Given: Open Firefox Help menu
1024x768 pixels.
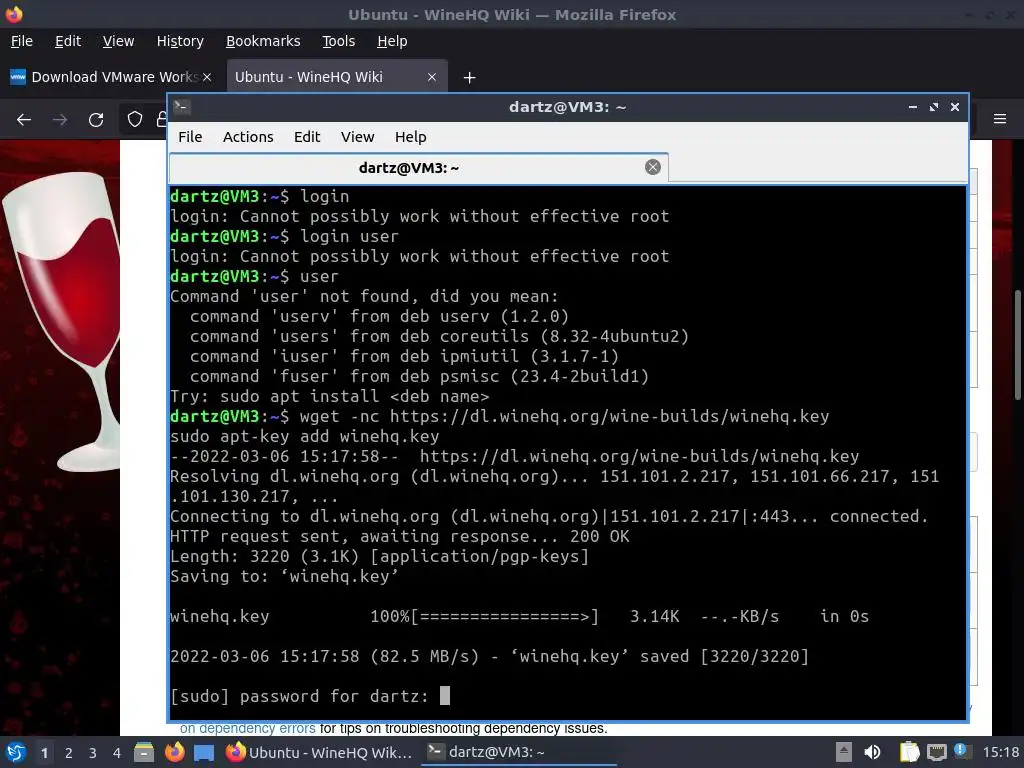Looking at the screenshot, I should [x=392, y=41].
